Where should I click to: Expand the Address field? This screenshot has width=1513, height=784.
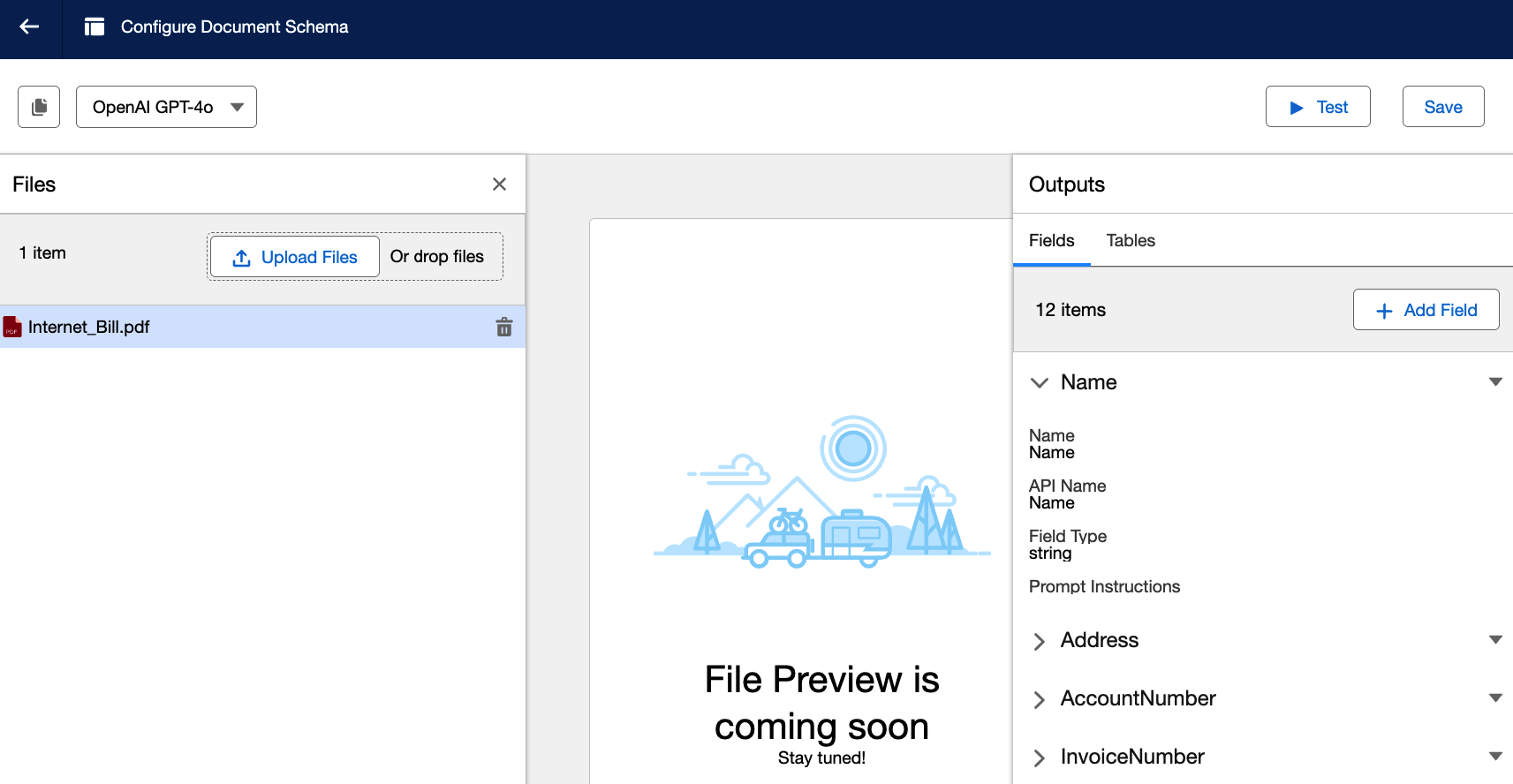[1040, 641]
